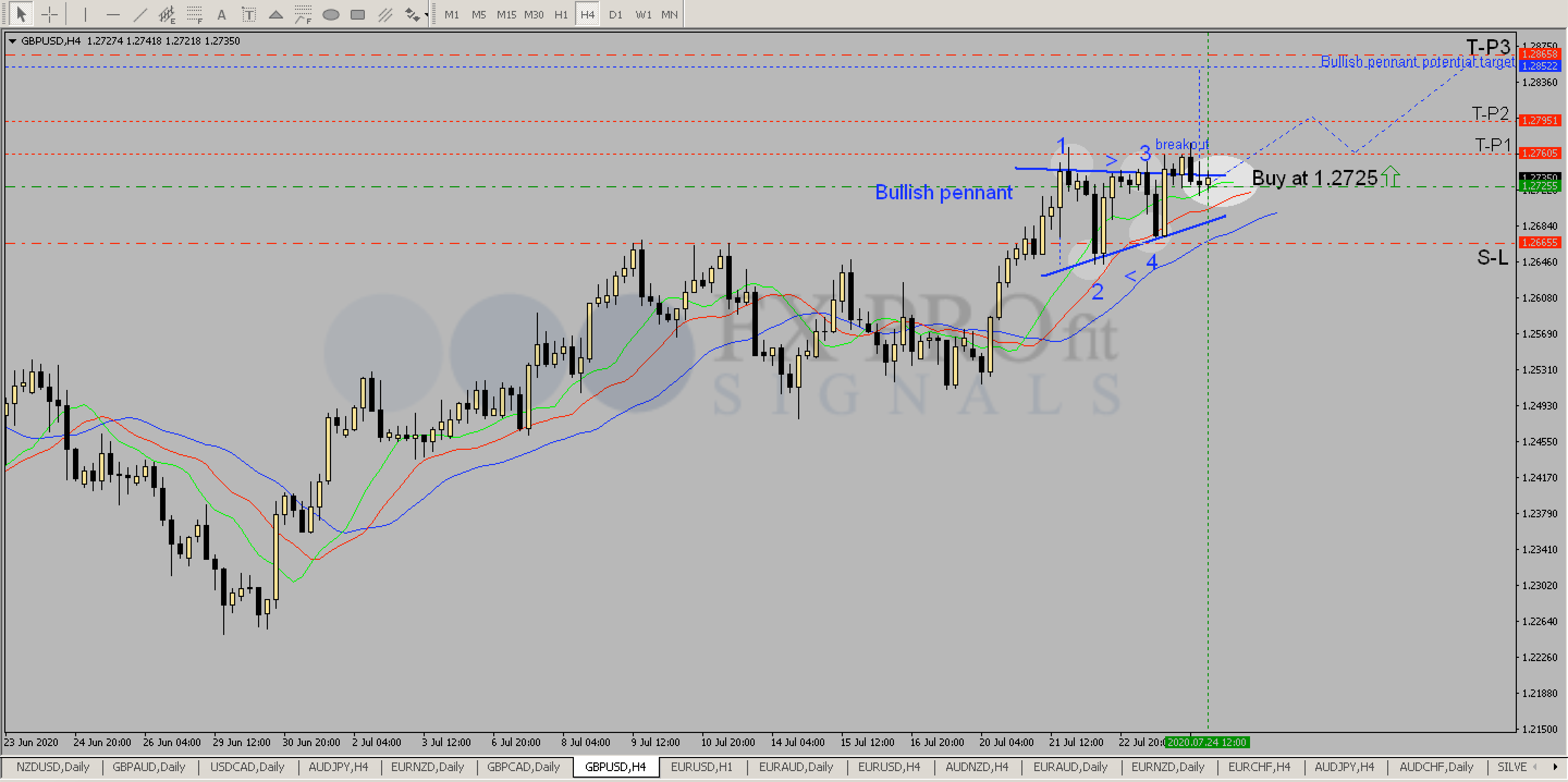Open the drawing toolbar overflow arrow
The image size is (1568, 782).
[428, 14]
